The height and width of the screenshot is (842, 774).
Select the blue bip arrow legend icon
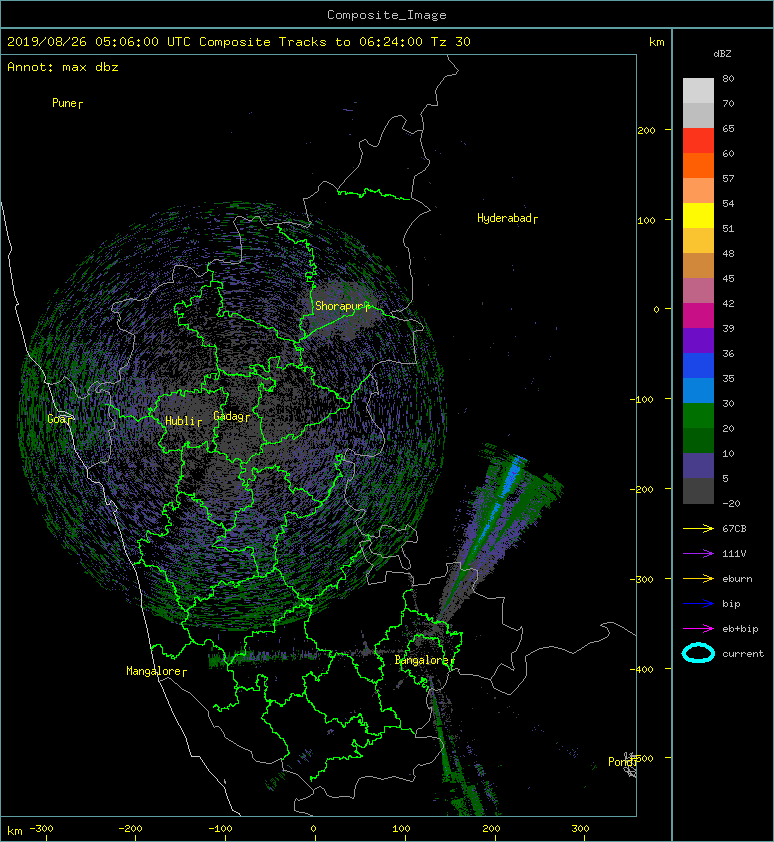698,604
